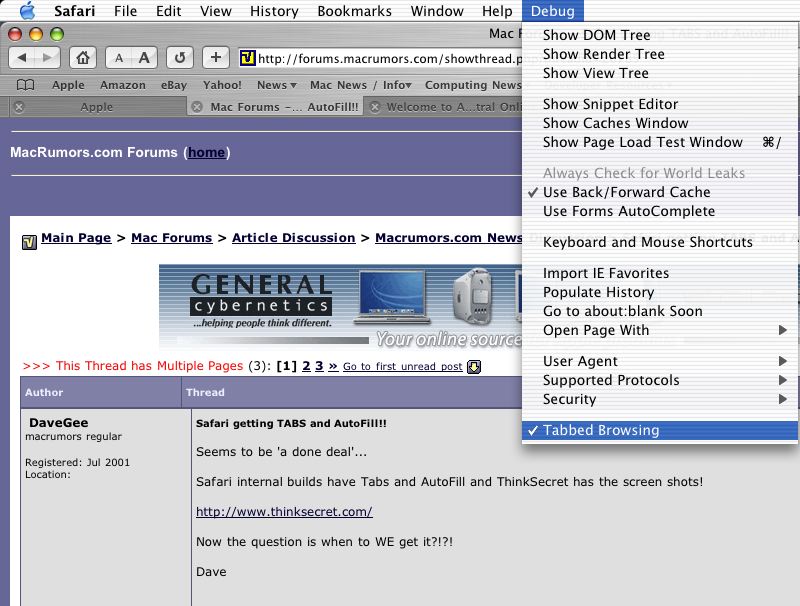
Task: Open the Home page via house icon
Action: coord(83,58)
